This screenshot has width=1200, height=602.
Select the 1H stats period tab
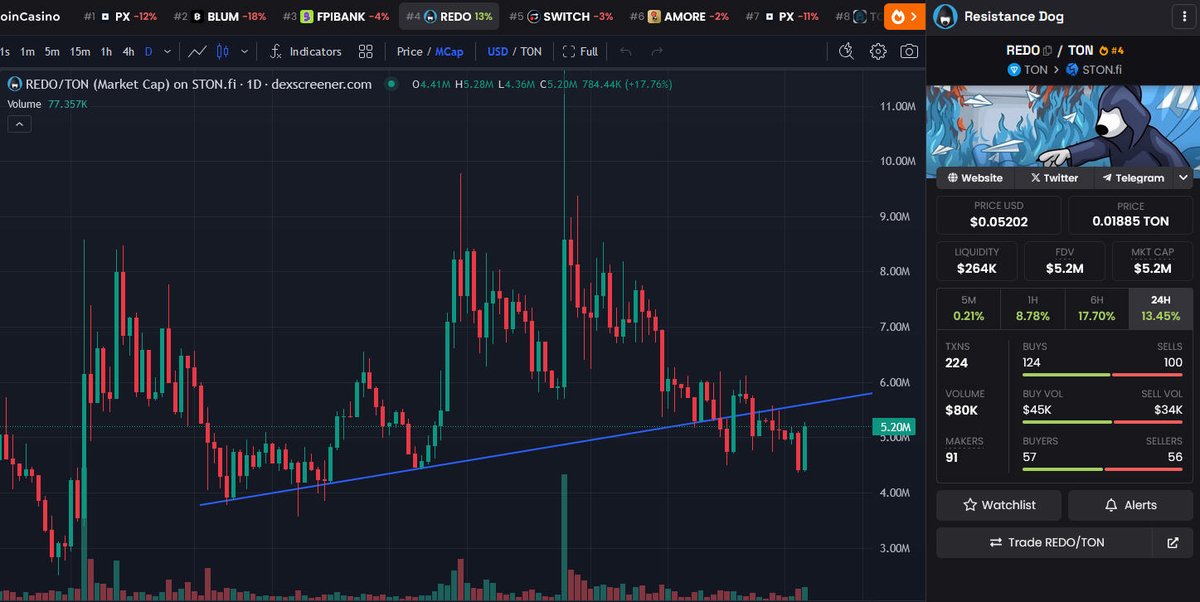(1032, 309)
